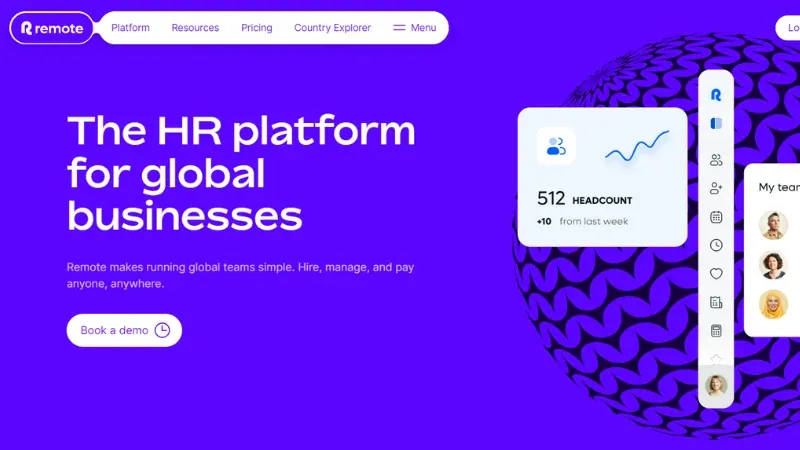Image resolution: width=800 pixels, height=450 pixels.
Task: Open the people/team icon in the sidebar
Action: pos(716,160)
